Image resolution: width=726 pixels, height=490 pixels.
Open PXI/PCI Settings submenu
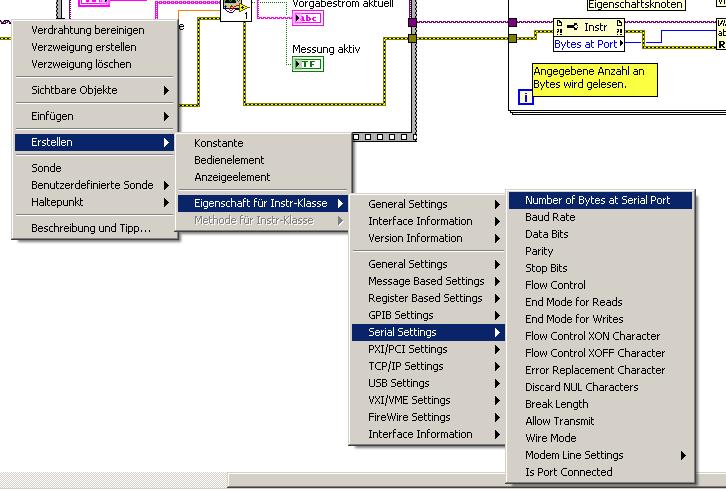click(428, 349)
